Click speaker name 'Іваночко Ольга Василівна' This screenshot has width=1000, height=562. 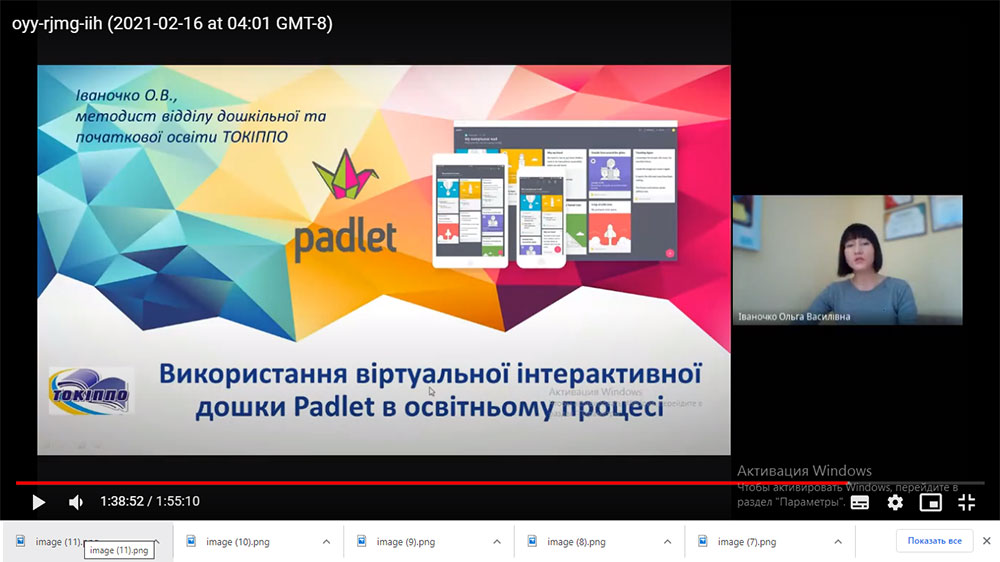(794, 316)
